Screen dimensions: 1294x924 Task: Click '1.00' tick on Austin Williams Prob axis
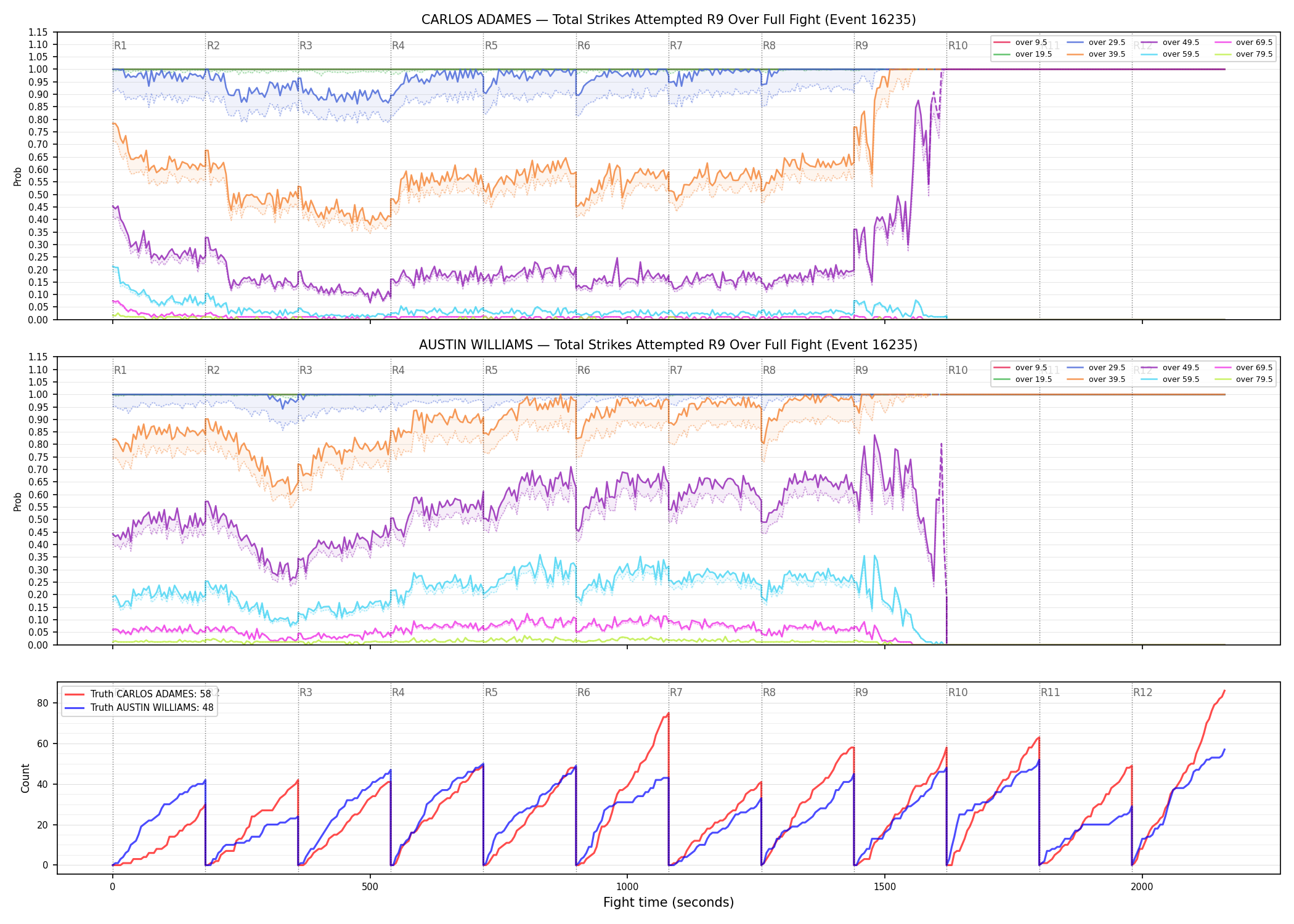[x=38, y=394]
